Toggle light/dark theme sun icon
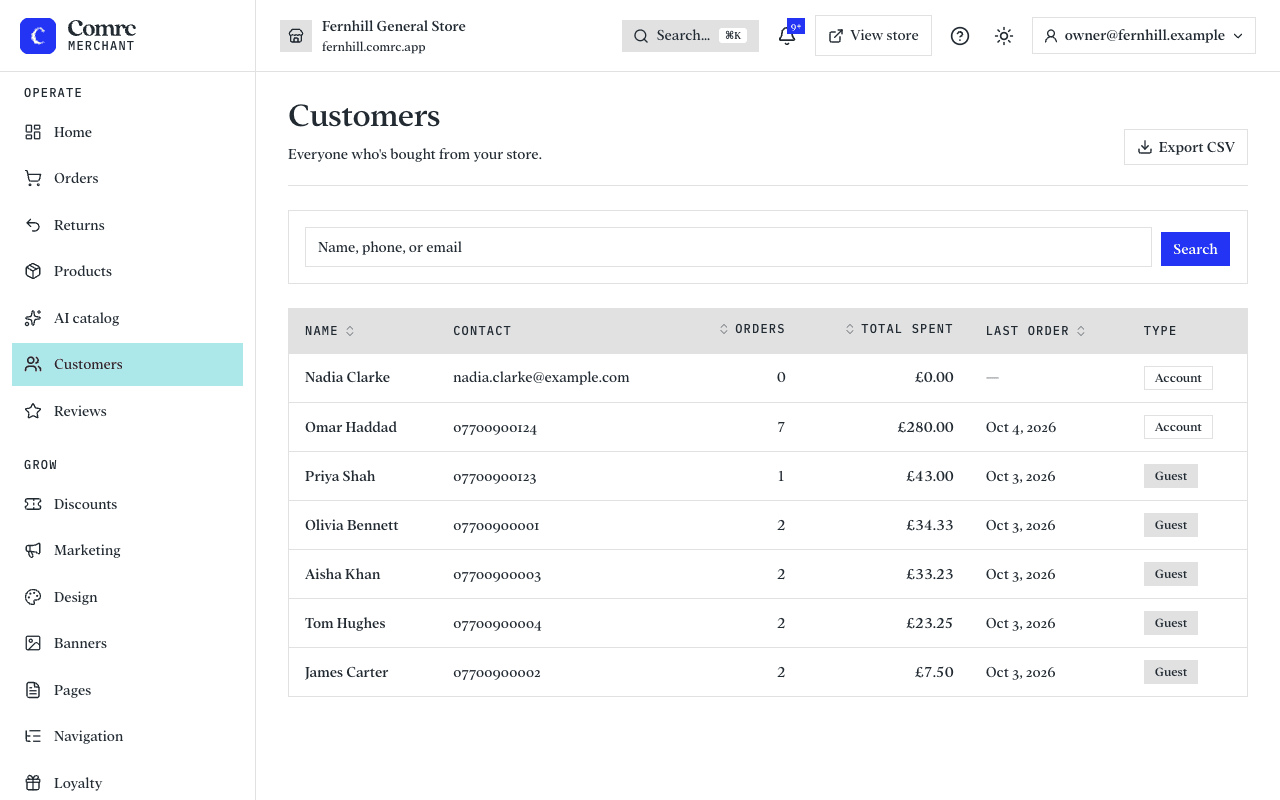The width and height of the screenshot is (1280, 800). pos(1004,36)
